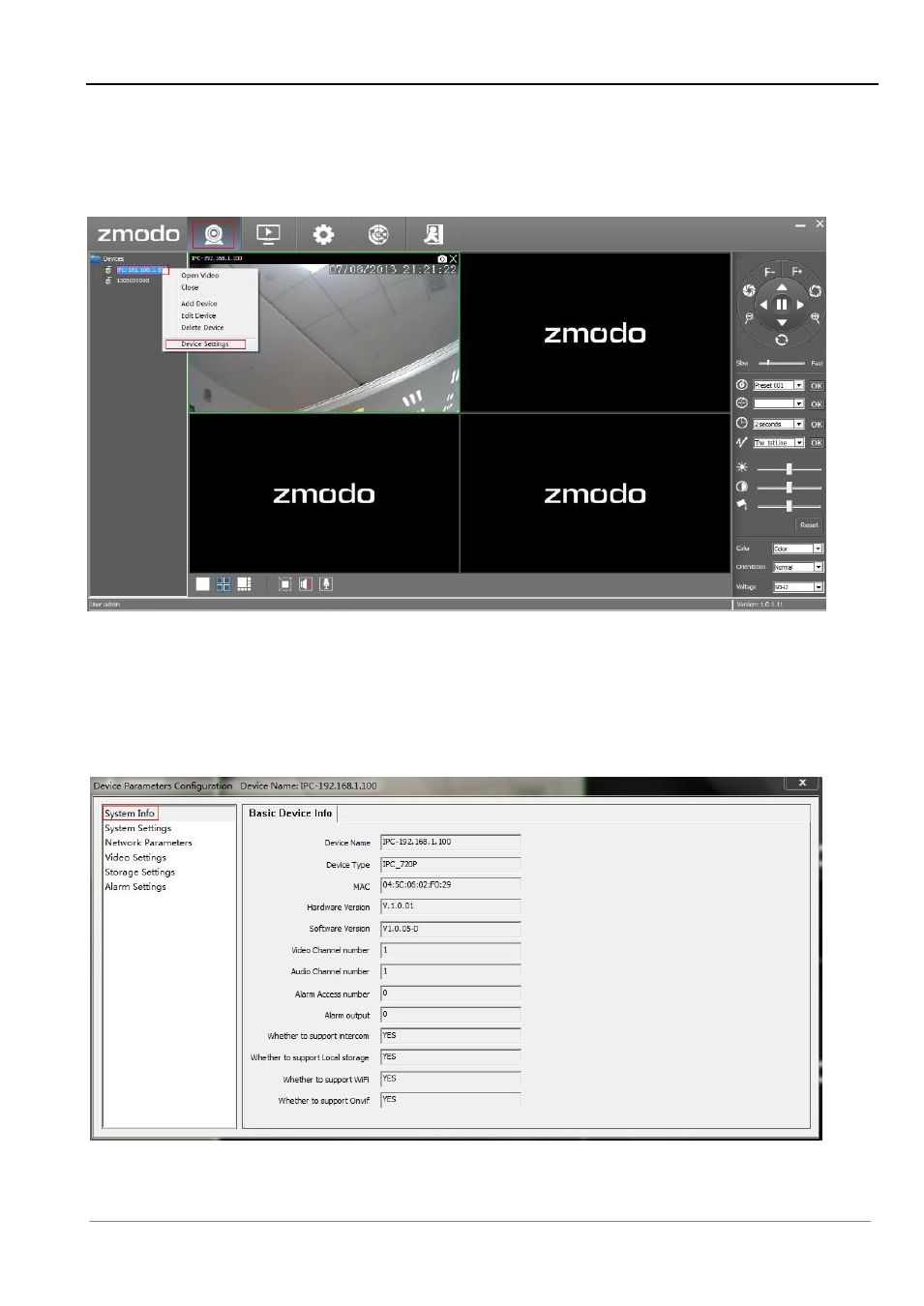The image size is (924, 1306).
Task: Click the Device Name input field
Action: tap(451, 843)
